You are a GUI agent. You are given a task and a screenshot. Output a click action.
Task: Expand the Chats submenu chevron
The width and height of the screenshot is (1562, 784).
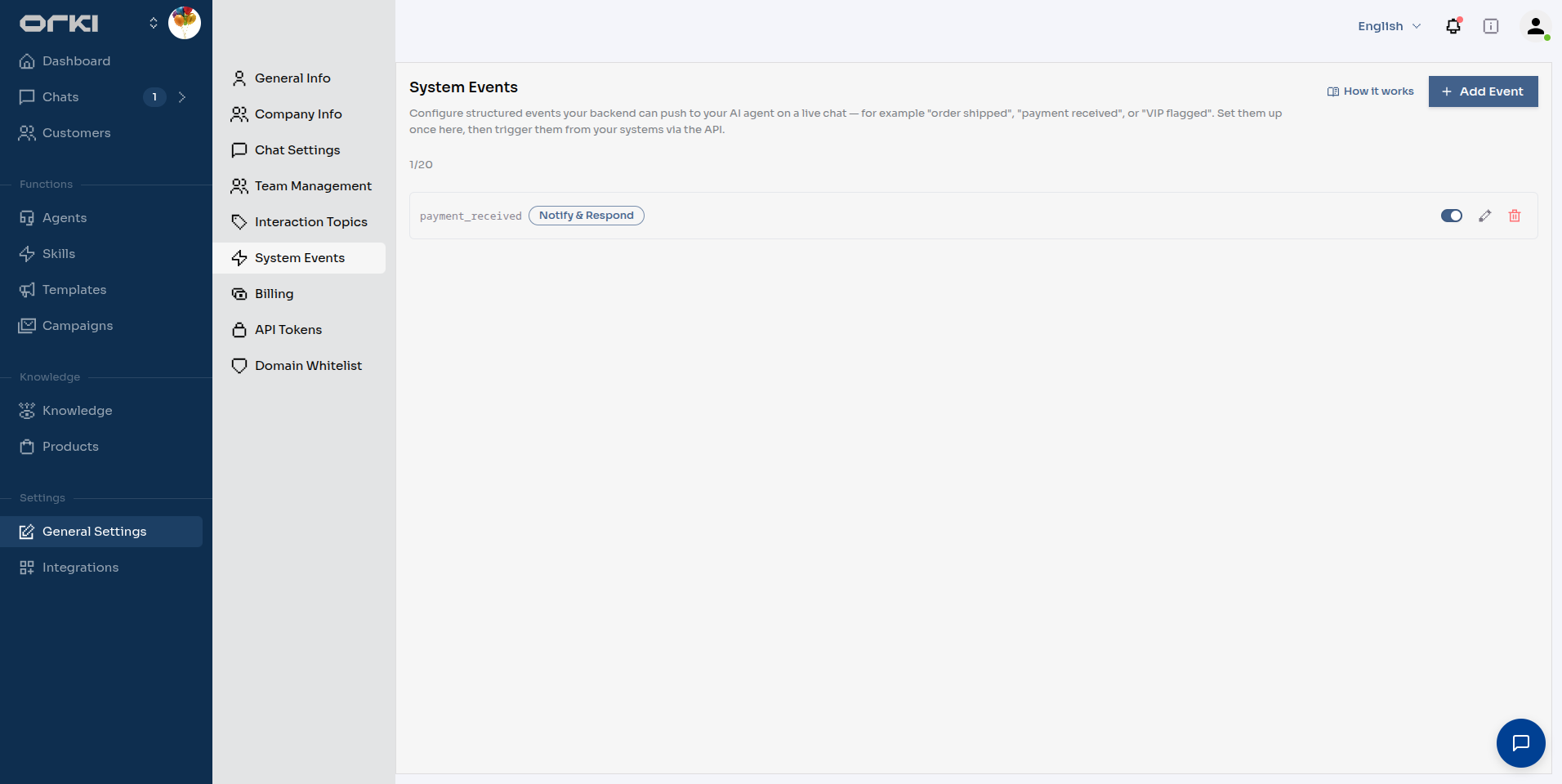(x=182, y=97)
